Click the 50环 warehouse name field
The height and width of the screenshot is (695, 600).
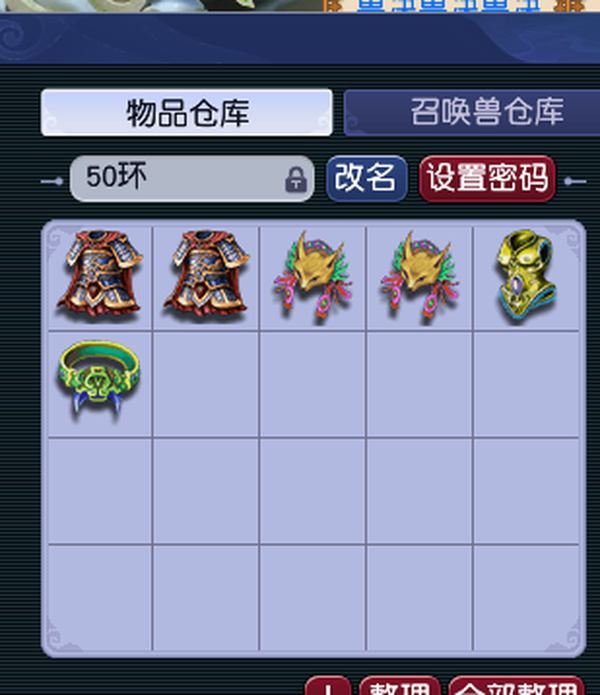click(x=192, y=178)
